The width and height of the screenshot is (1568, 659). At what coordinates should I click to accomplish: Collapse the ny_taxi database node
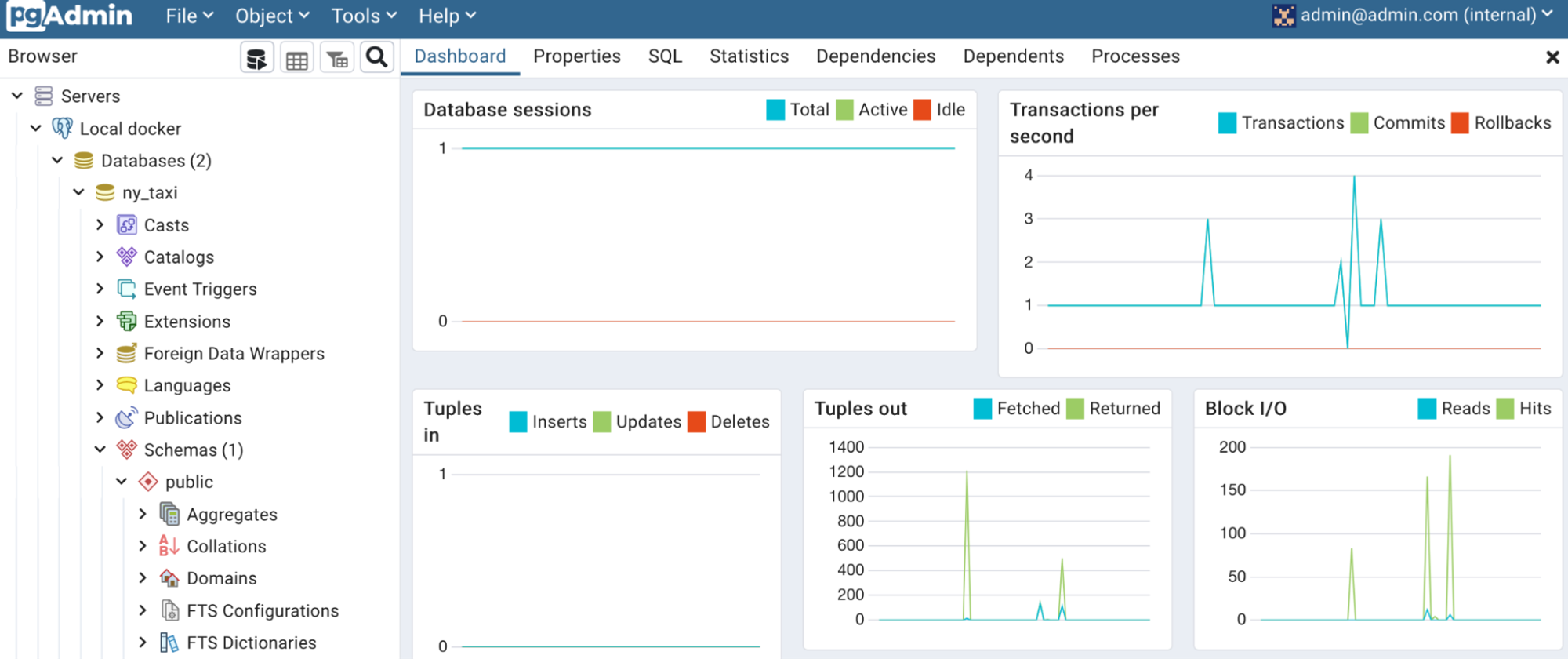tap(78, 192)
